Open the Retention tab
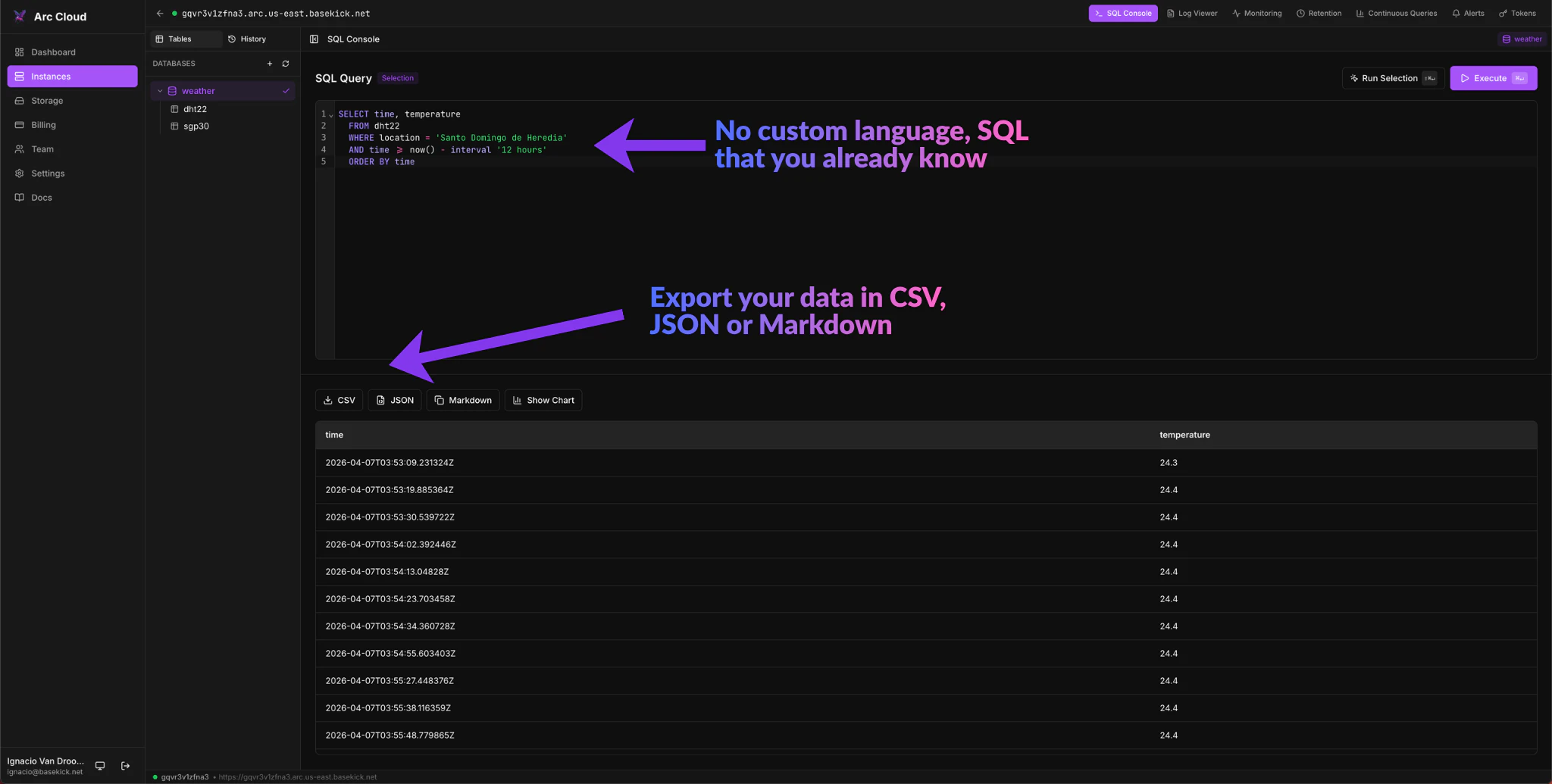Screen dimensions: 1552x784 pos(1319,14)
